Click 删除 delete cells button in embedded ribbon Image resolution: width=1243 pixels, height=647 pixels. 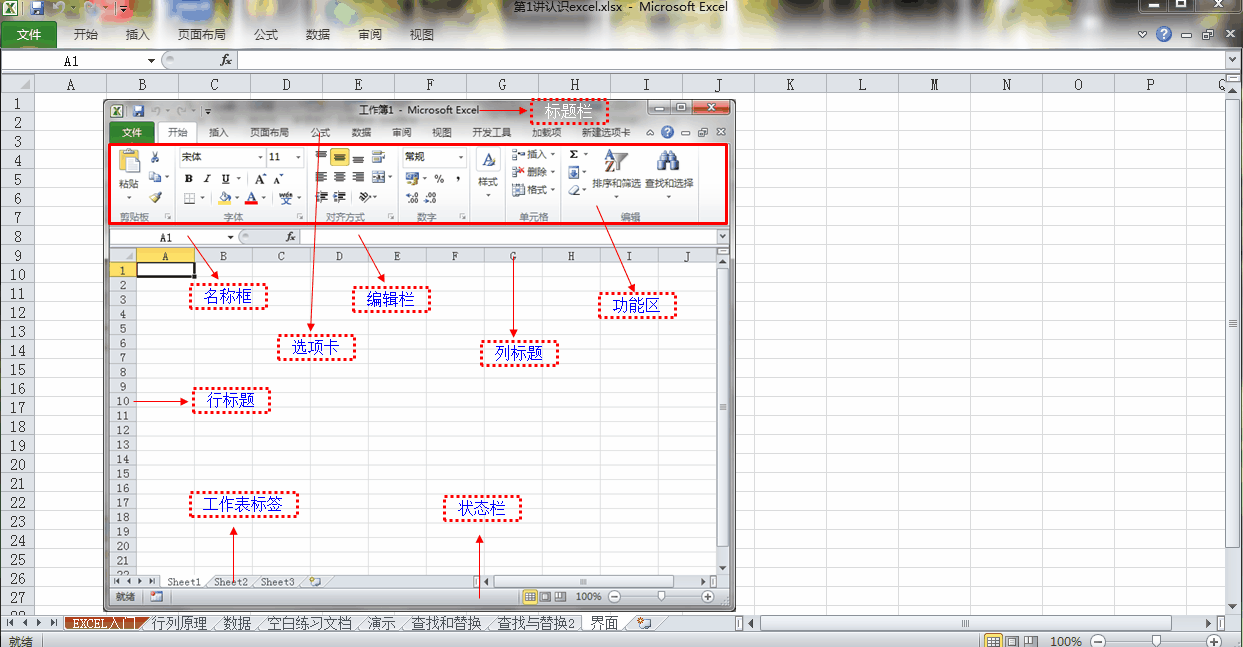coord(532,172)
